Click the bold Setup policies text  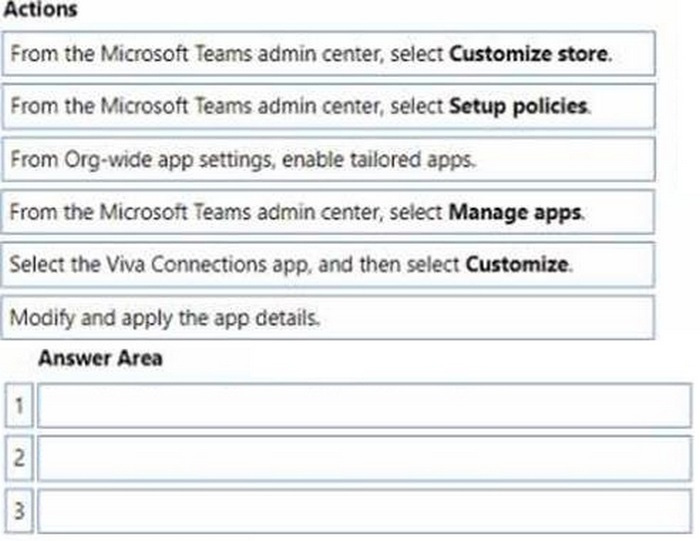tap(518, 107)
